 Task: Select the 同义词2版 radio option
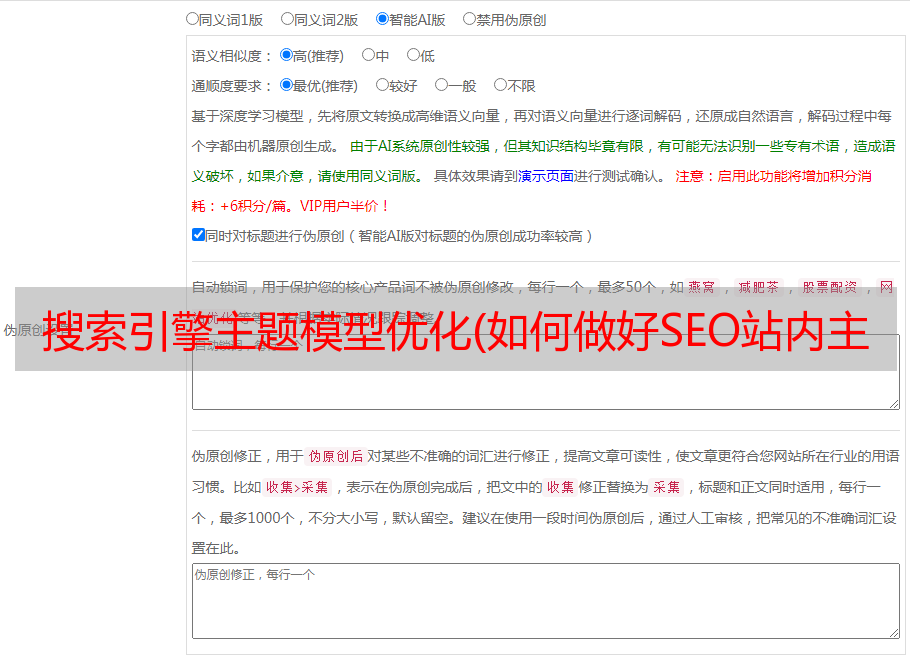point(287,19)
